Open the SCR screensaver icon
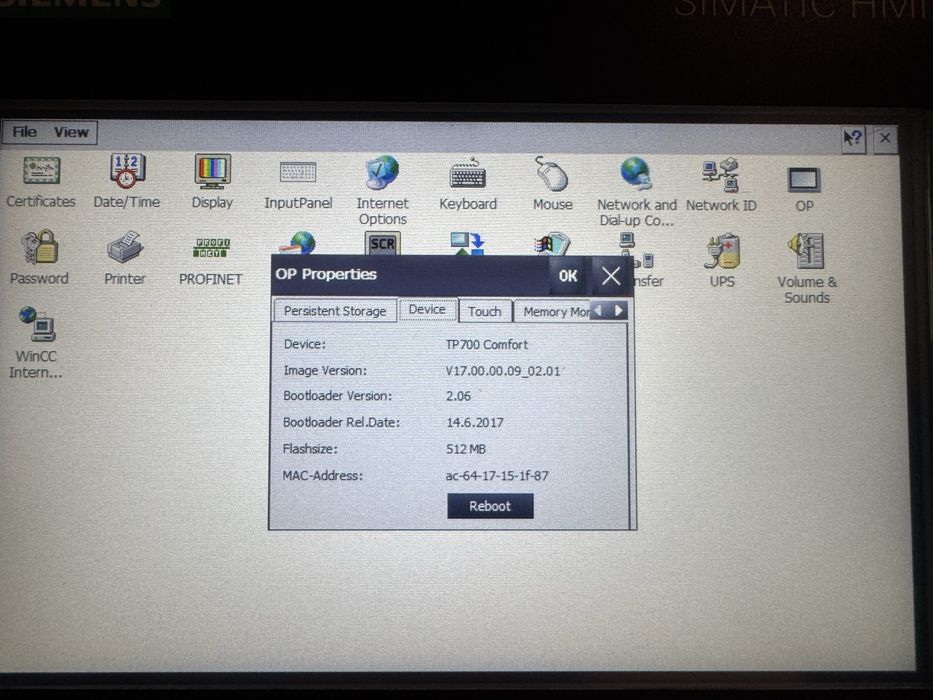 (x=382, y=243)
